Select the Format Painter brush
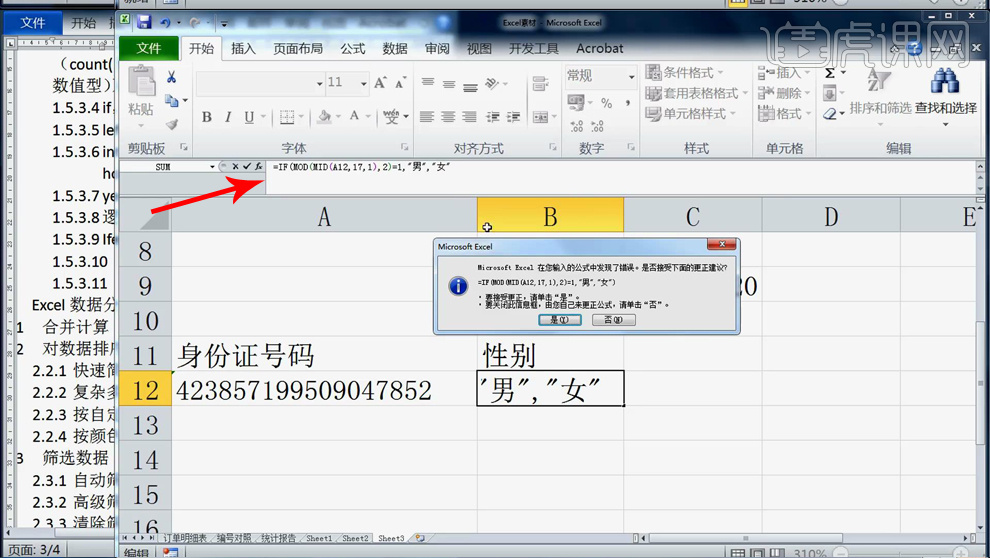This screenshot has width=990, height=558. click(x=172, y=123)
